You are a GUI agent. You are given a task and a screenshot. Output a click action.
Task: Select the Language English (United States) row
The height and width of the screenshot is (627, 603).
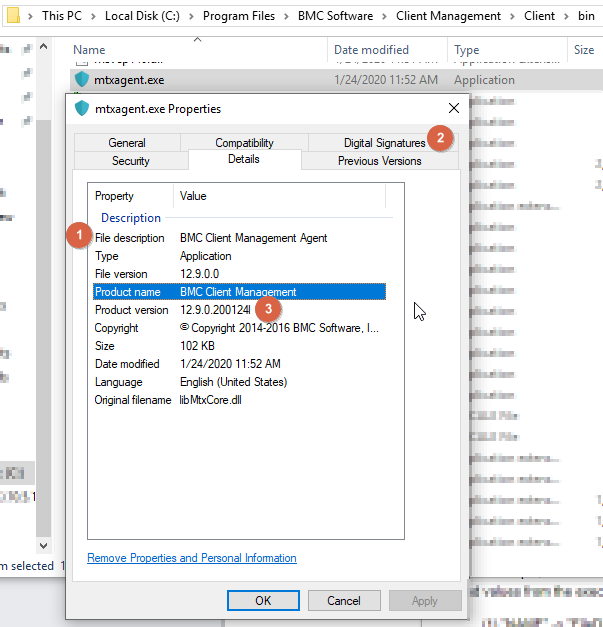click(239, 382)
